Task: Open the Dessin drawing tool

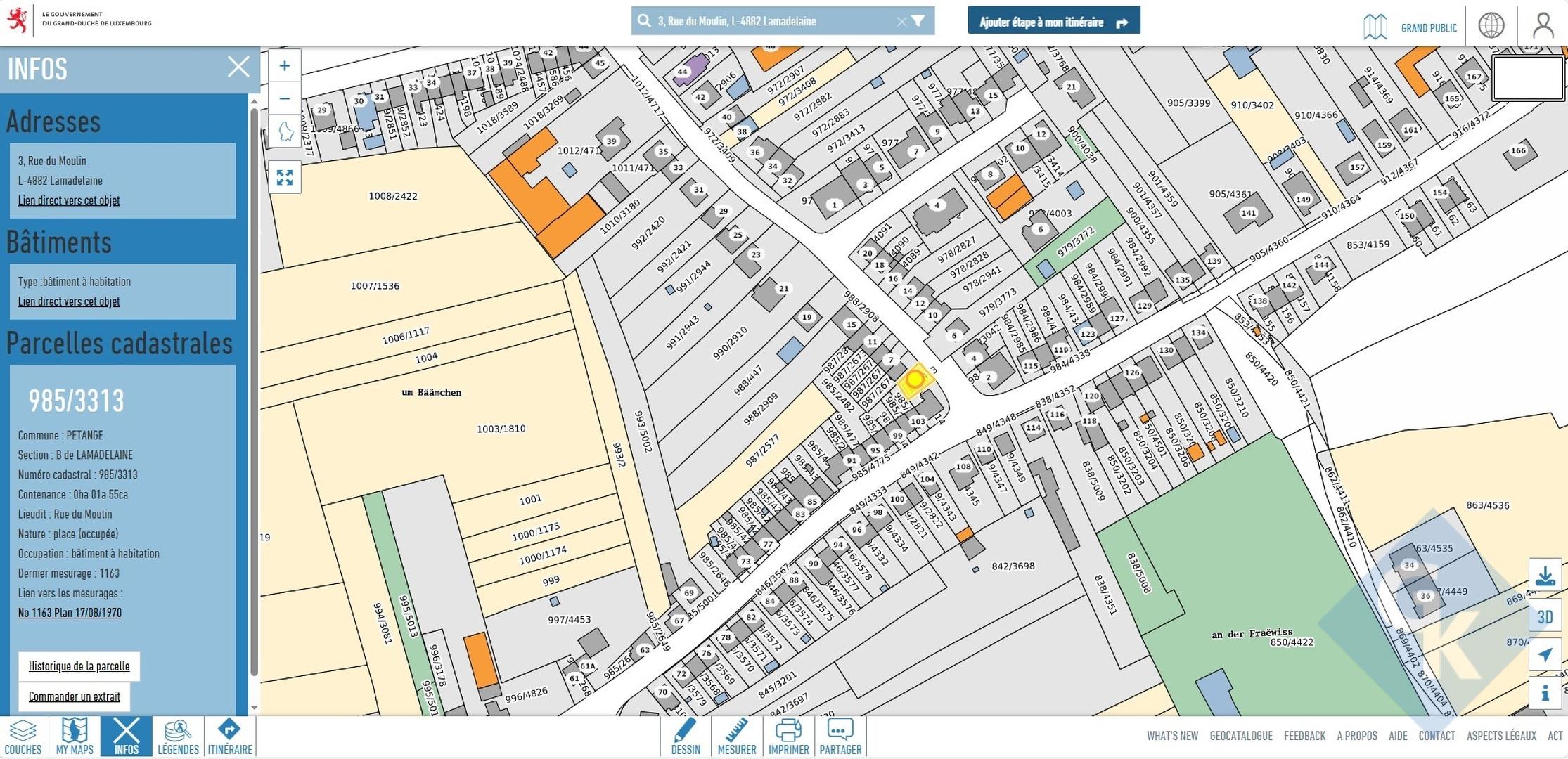Action: pos(686,737)
